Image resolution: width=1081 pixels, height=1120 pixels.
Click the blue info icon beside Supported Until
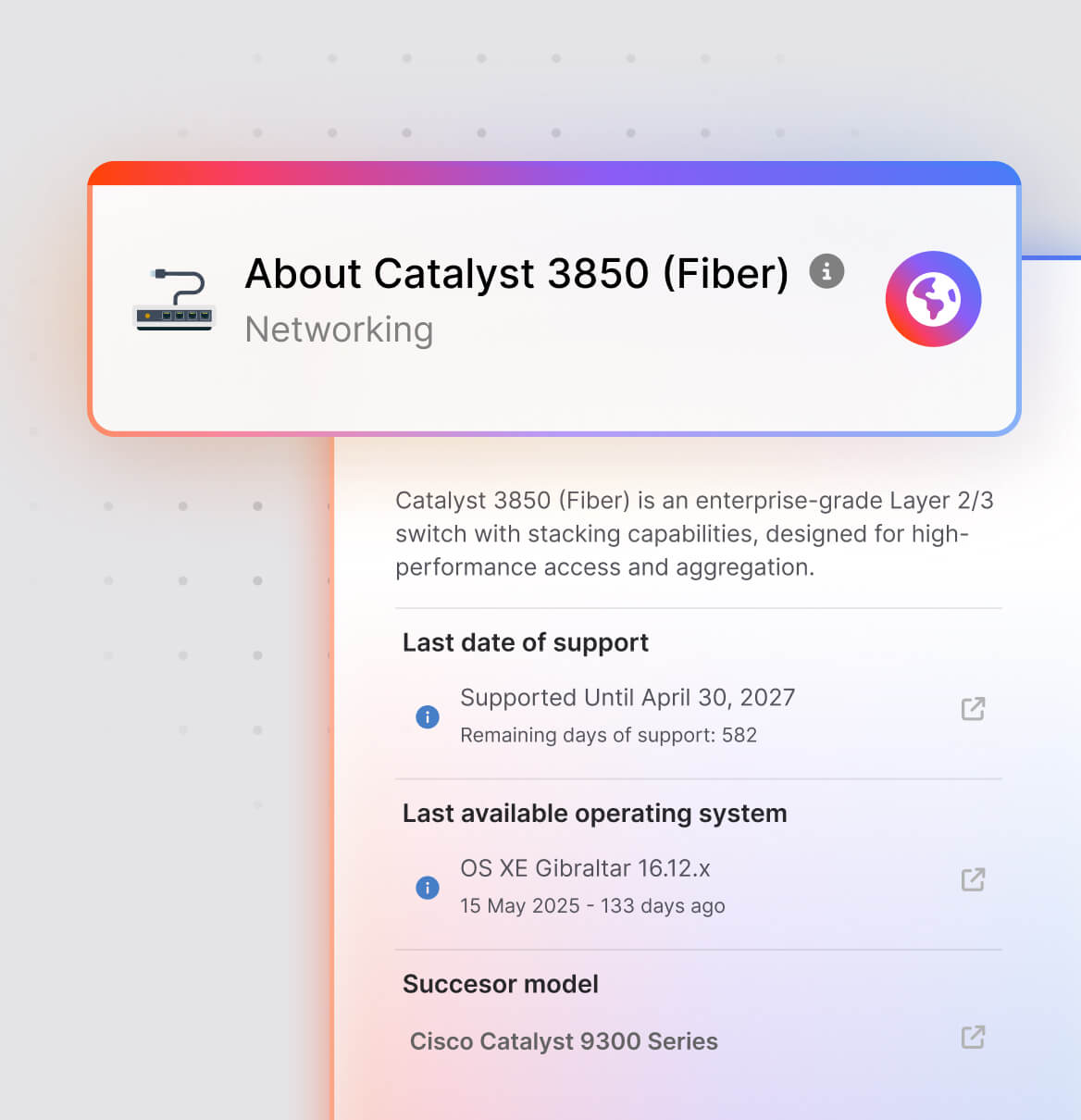[x=428, y=716]
